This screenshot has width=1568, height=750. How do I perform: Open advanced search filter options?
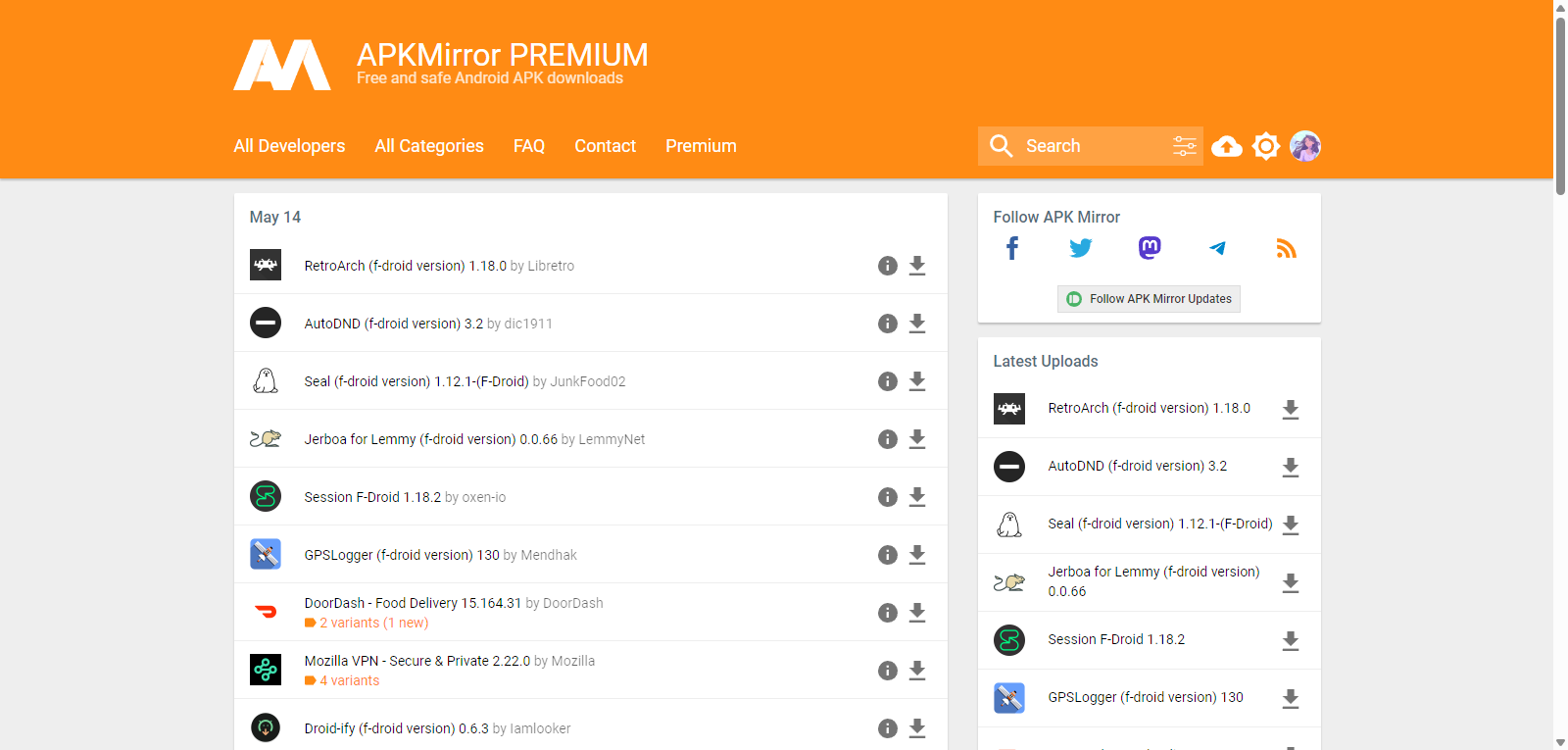tap(1184, 146)
